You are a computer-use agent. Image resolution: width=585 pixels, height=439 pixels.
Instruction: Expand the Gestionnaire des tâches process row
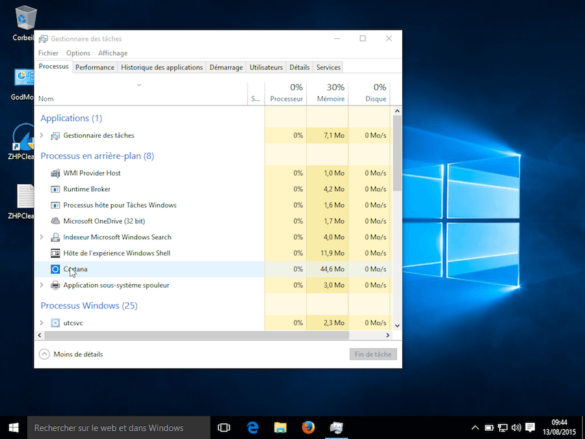click(x=42, y=135)
